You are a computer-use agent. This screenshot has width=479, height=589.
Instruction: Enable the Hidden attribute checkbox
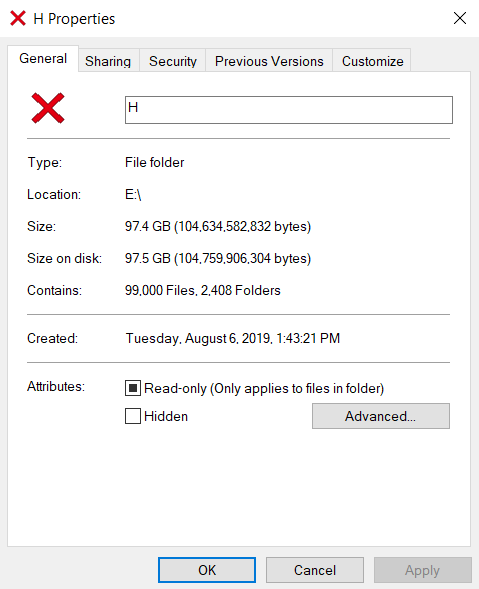point(133,416)
